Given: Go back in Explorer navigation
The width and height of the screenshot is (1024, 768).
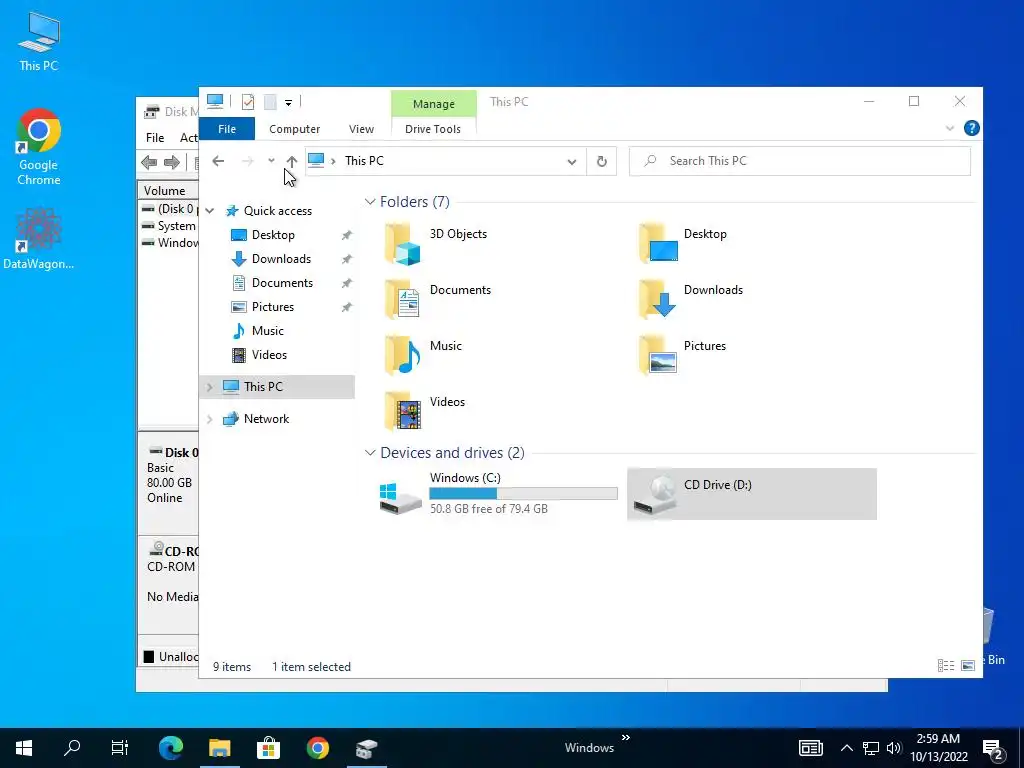Looking at the screenshot, I should point(218,161).
